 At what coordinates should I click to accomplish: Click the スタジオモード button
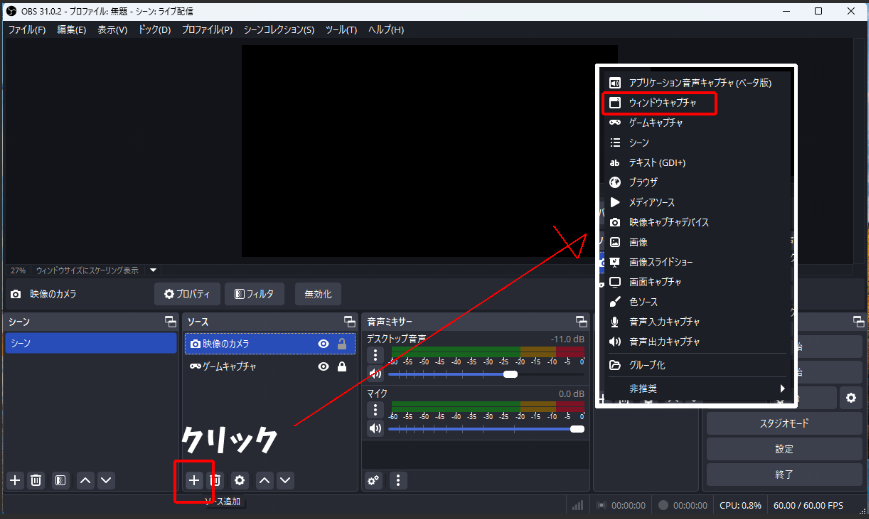tap(784, 423)
